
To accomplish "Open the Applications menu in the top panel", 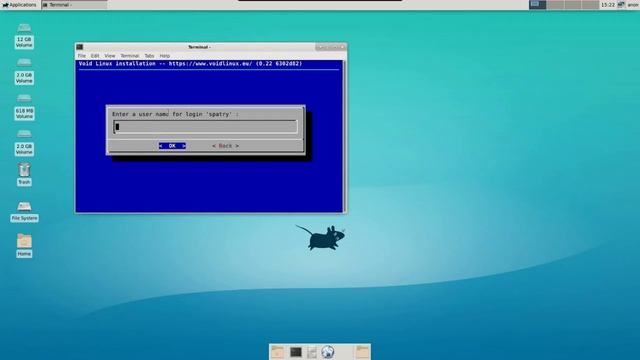I will (x=19, y=5).
